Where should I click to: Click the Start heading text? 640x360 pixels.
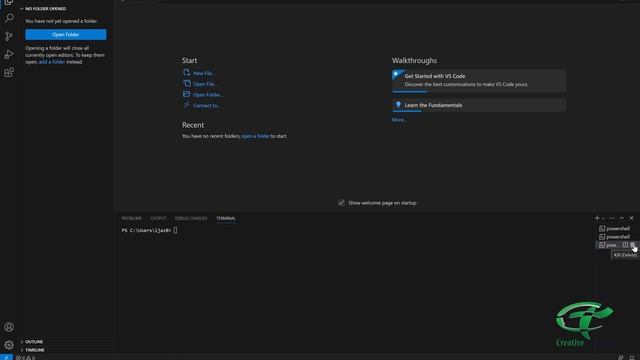click(189, 60)
